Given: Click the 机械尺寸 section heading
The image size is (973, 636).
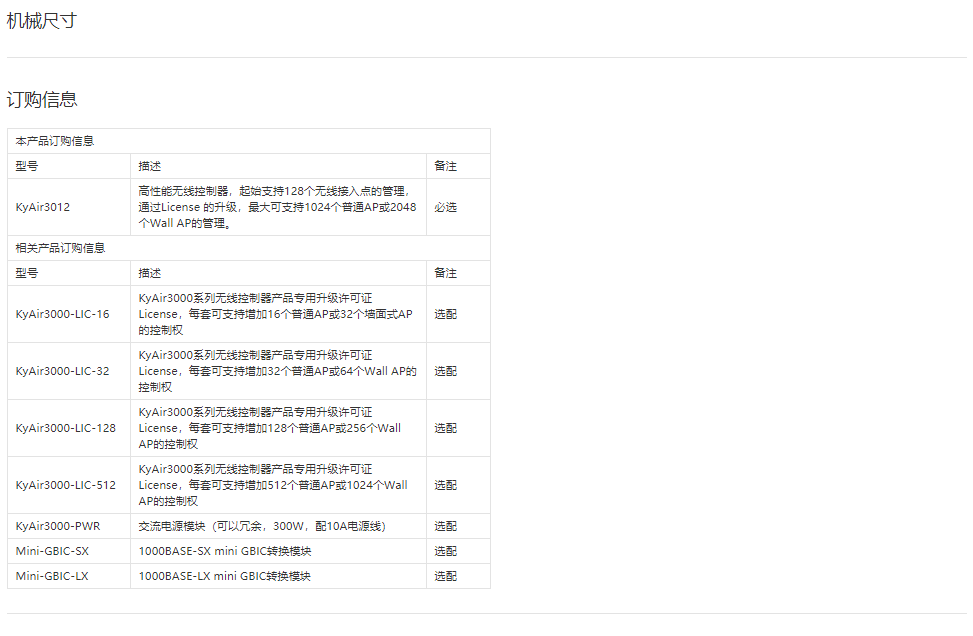Looking at the screenshot, I should (x=42, y=21).
